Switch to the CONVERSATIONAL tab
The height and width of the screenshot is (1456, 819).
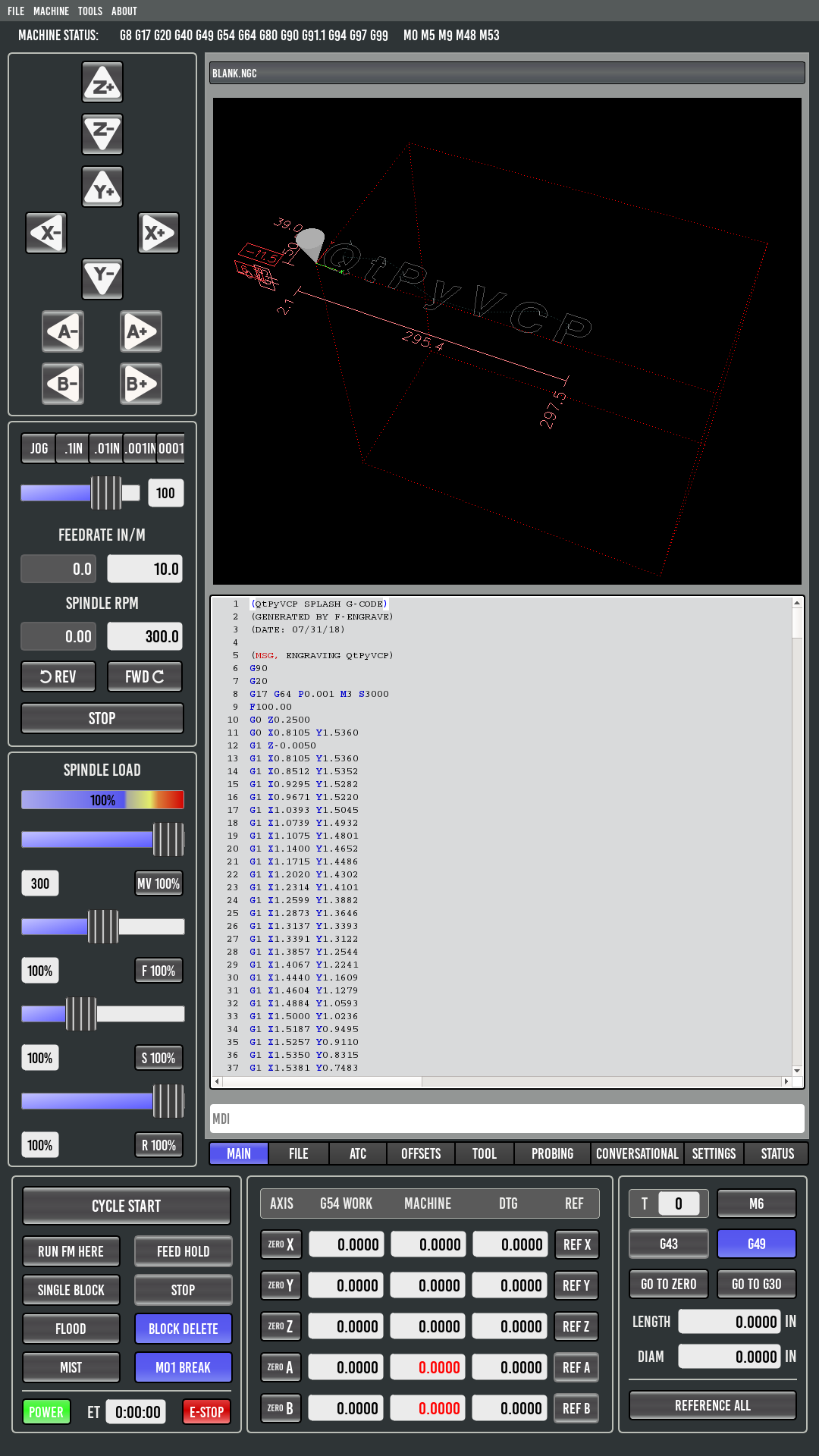coord(637,1153)
